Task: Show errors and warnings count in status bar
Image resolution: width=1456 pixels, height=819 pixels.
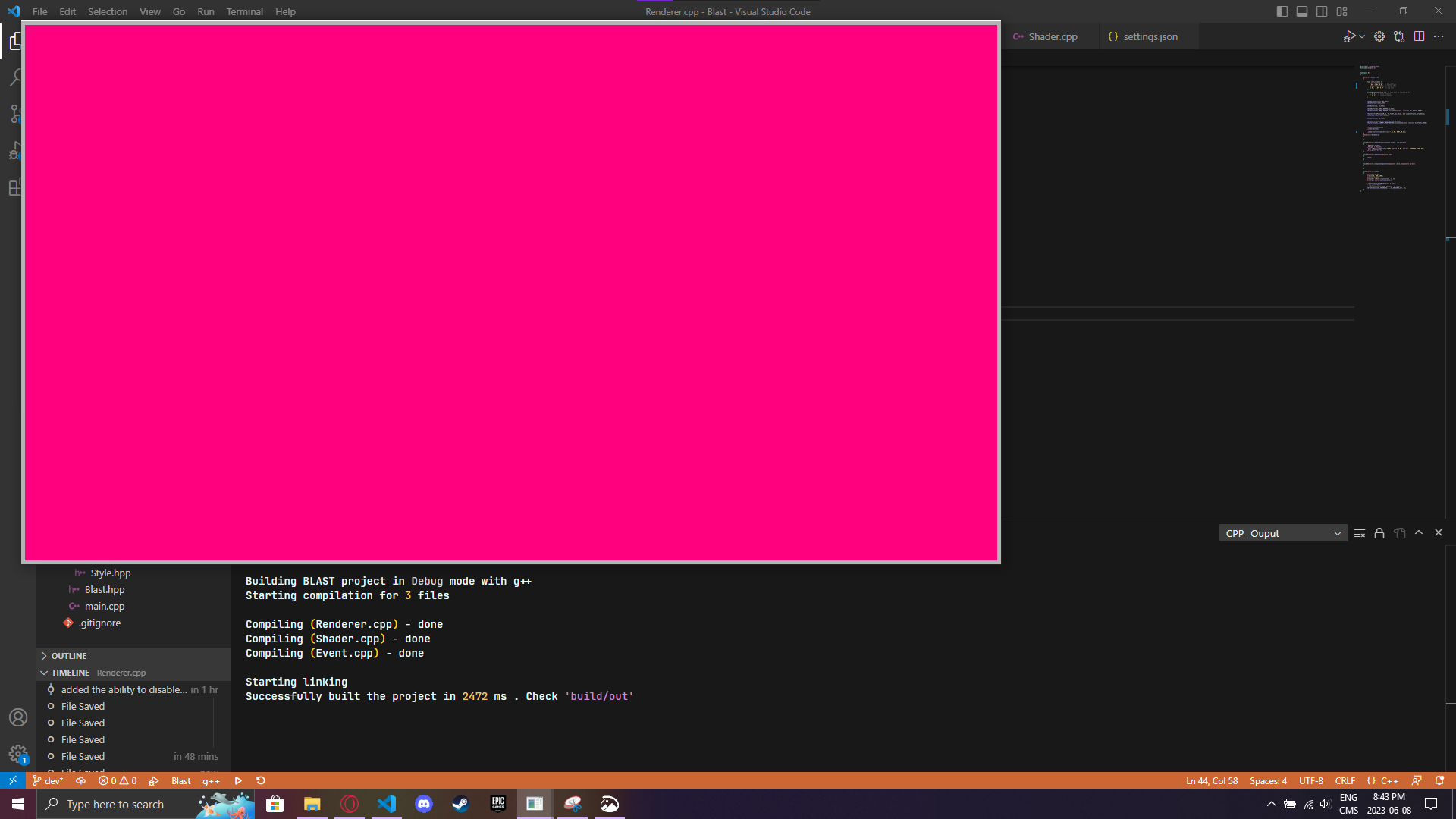Action: coord(118,780)
